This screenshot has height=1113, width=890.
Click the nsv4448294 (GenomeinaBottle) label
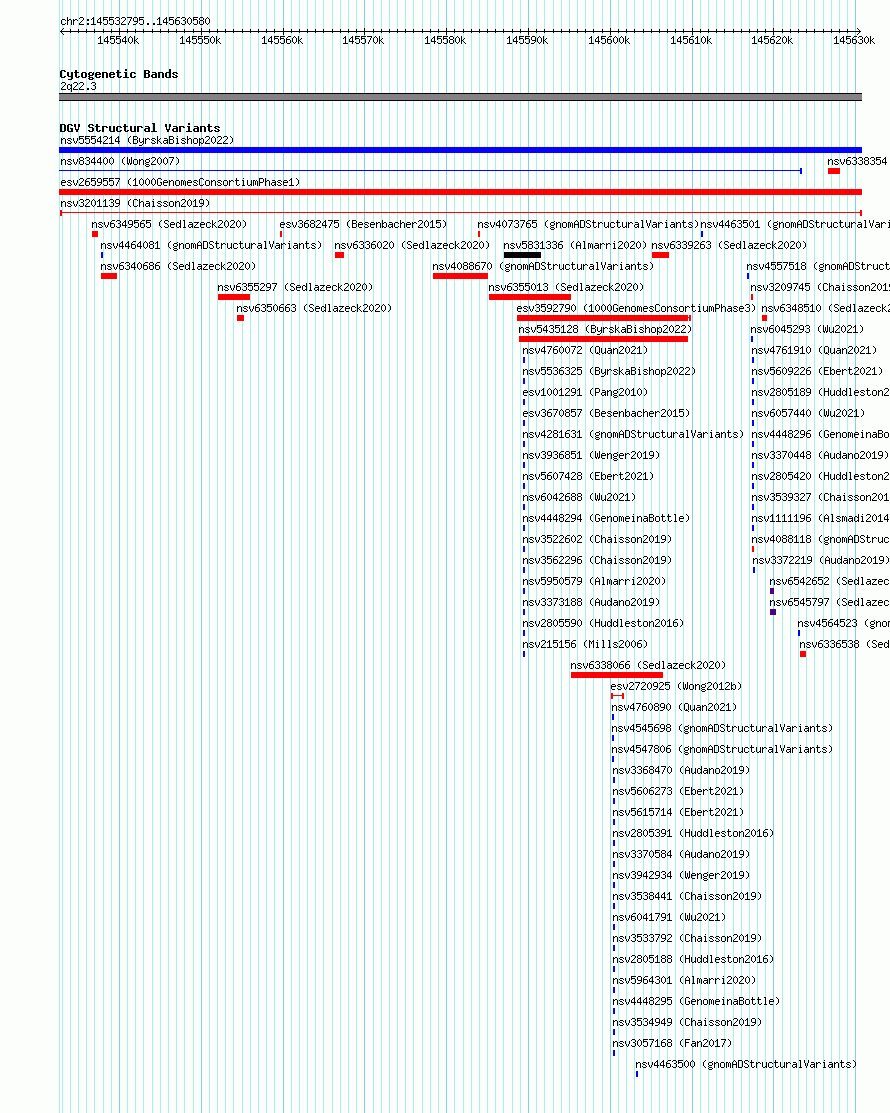click(x=606, y=519)
